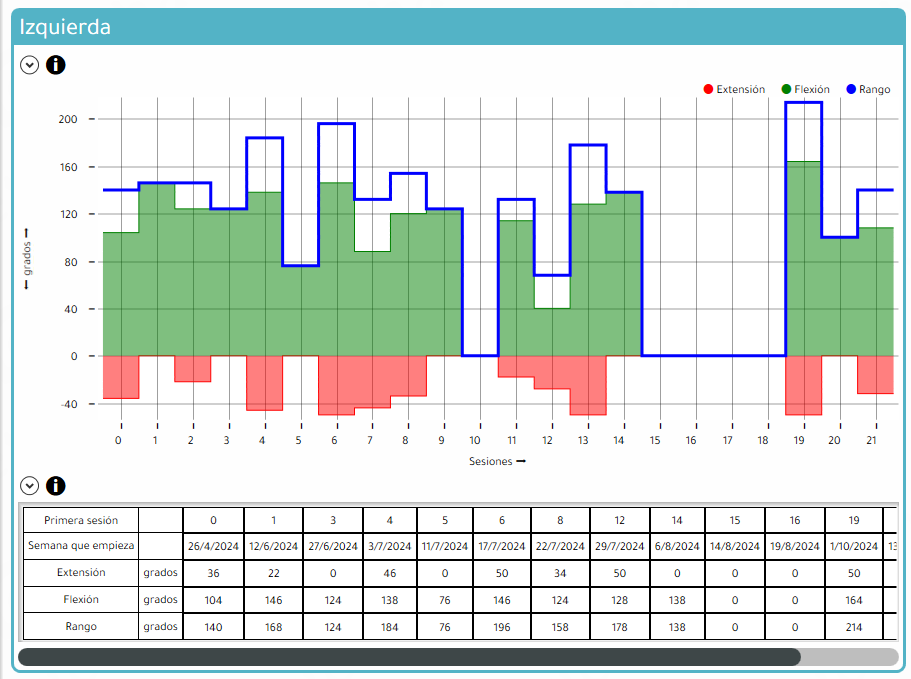The height and width of the screenshot is (679, 911).
Task: Click Flexión value 164
Action: click(x=853, y=600)
